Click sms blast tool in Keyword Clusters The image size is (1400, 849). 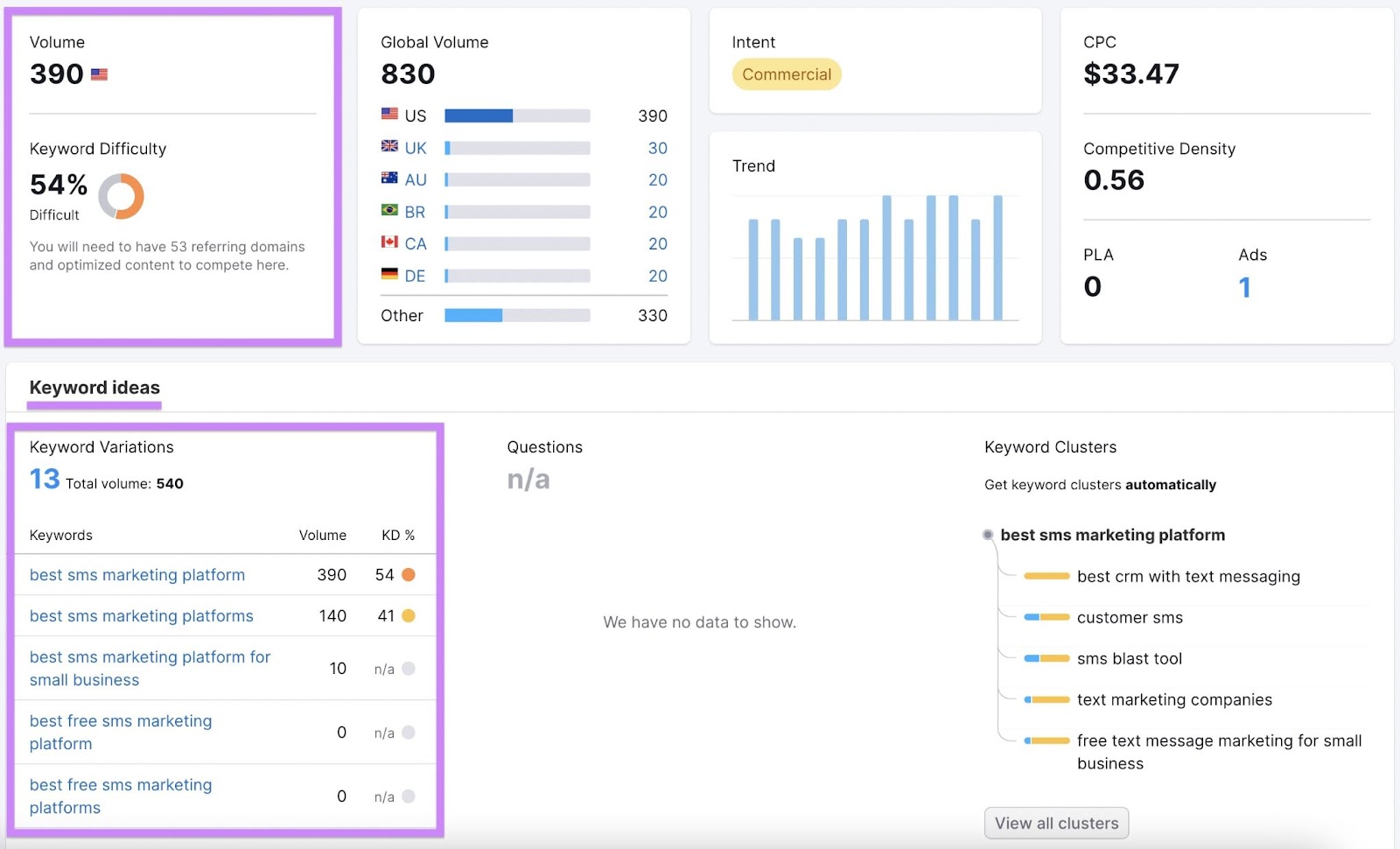(x=1130, y=658)
